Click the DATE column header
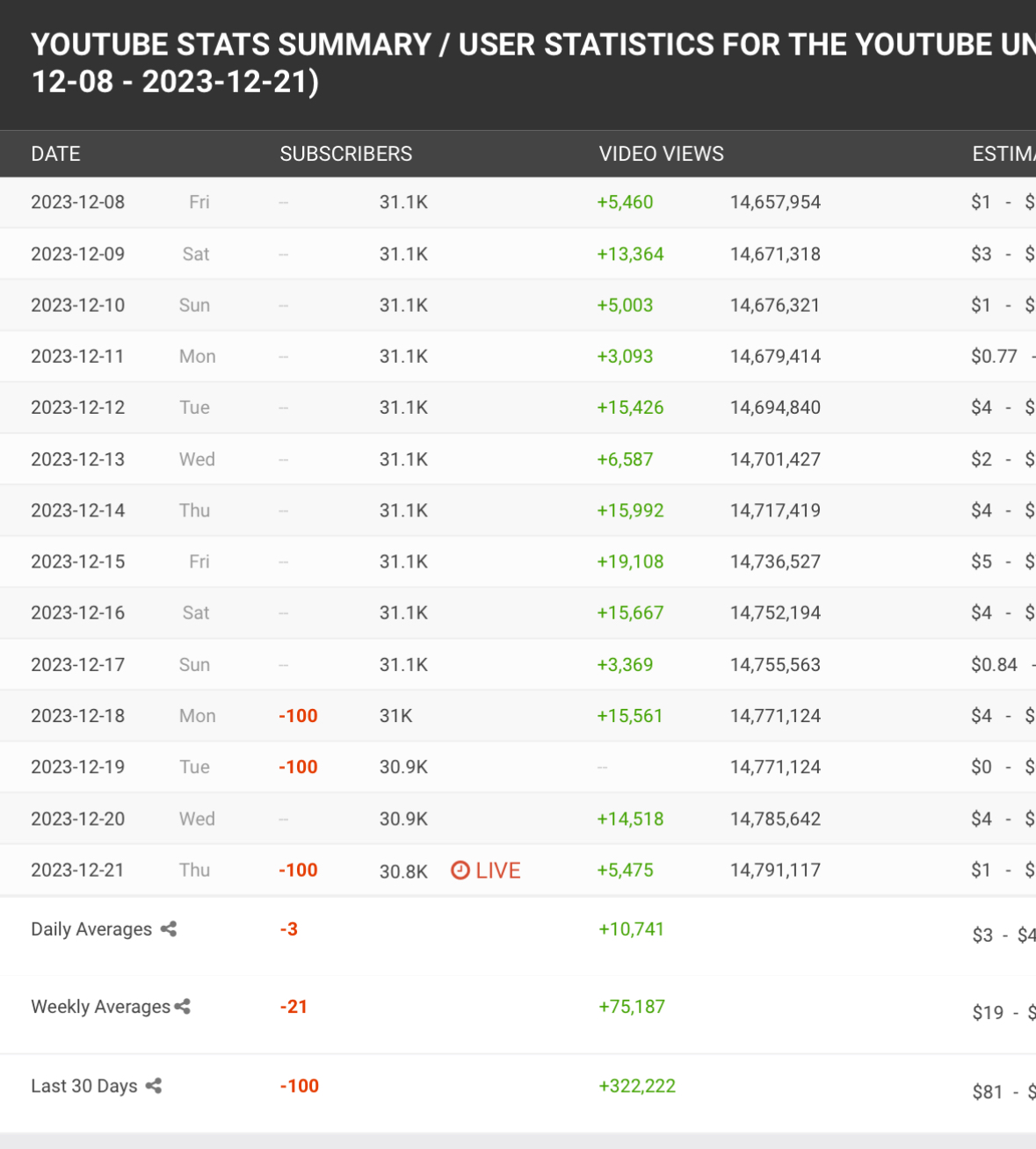The width and height of the screenshot is (1036, 1149). coord(55,154)
